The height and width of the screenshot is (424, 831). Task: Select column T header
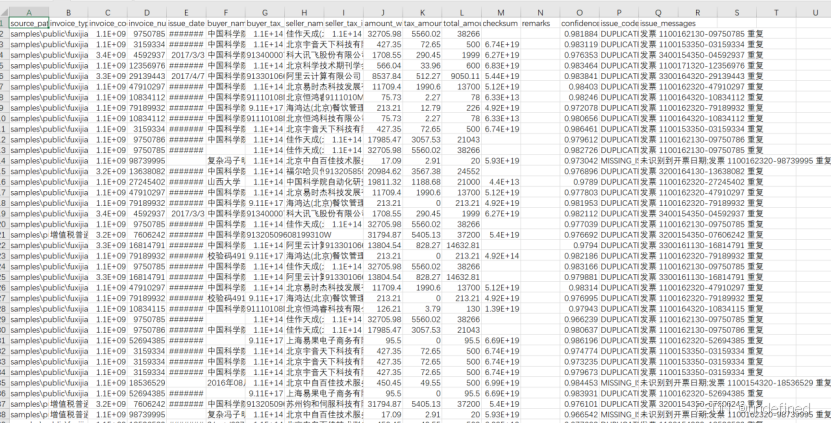(x=776, y=13)
